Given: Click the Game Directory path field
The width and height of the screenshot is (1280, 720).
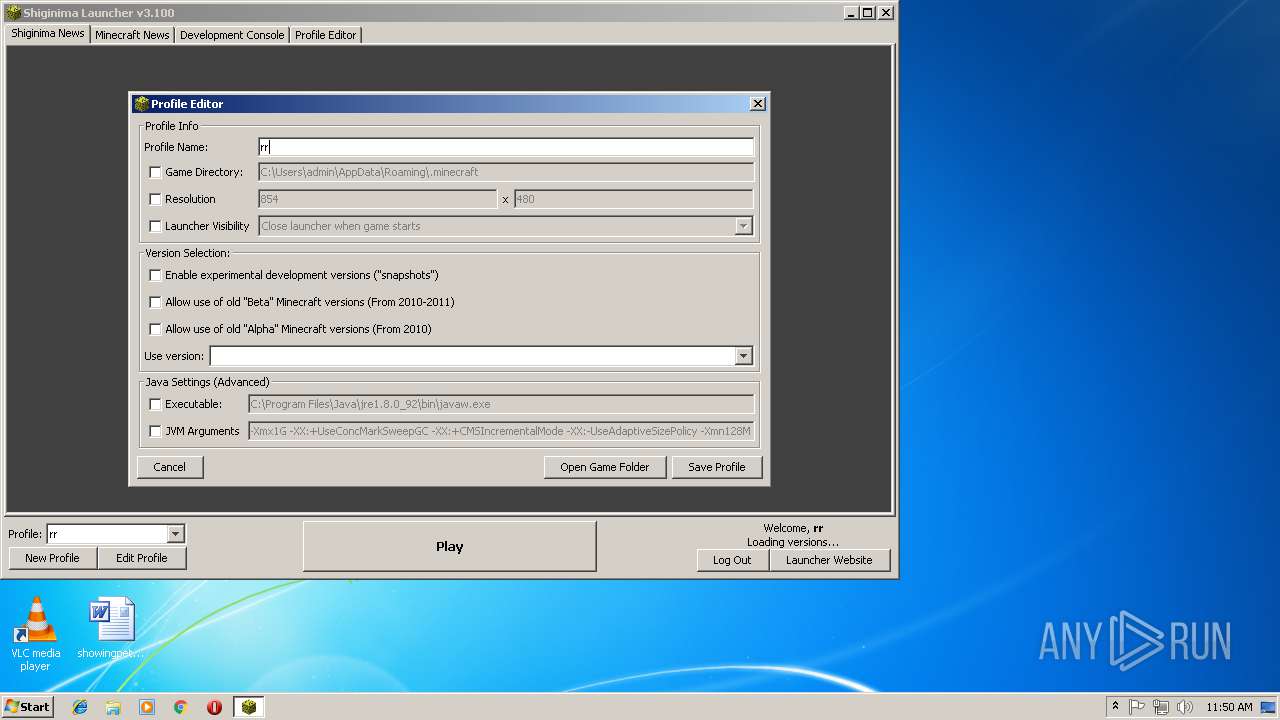Looking at the screenshot, I should pyautogui.click(x=506, y=172).
